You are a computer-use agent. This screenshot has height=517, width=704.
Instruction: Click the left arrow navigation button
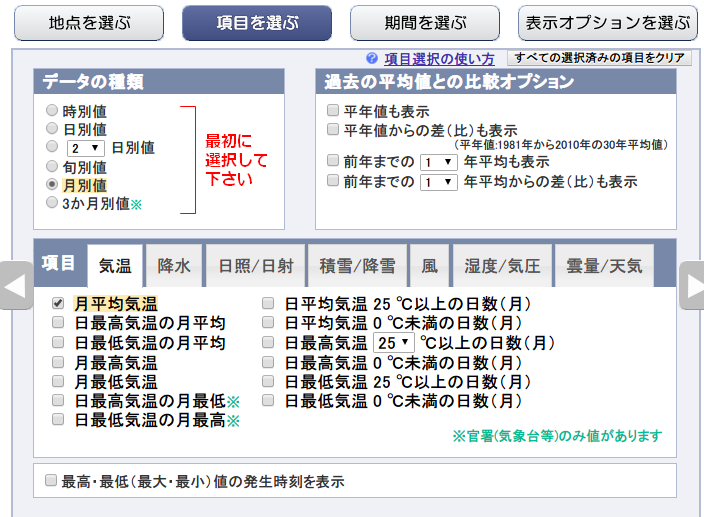[x=16, y=285]
